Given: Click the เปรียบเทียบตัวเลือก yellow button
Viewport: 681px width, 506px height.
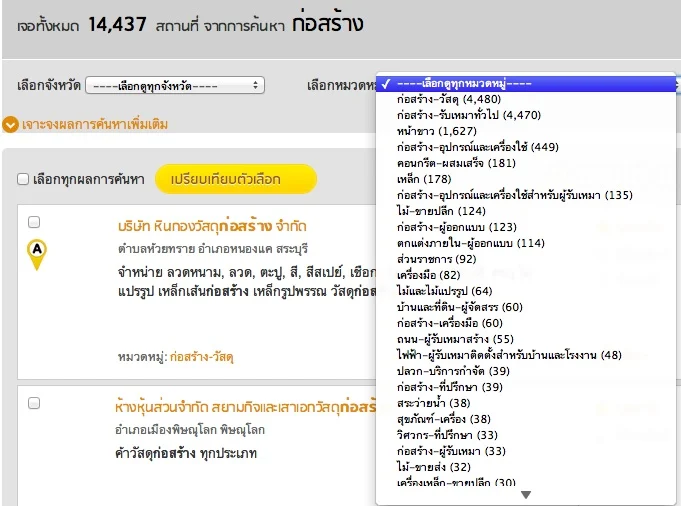Looking at the screenshot, I should pos(236,179).
